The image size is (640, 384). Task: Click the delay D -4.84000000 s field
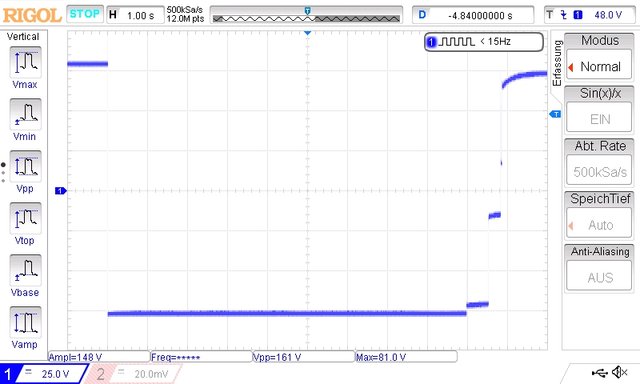tap(473, 15)
